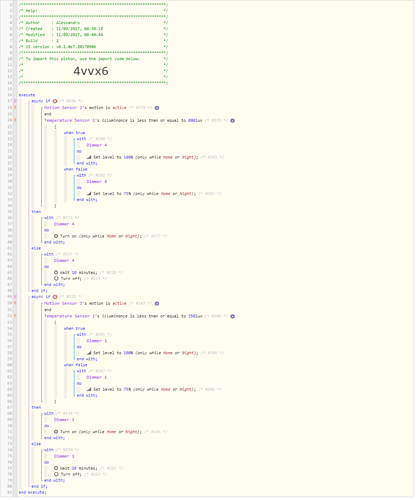The height and width of the screenshot is (500, 416).
Task: Click the power icon on line 78 Turn off
Action: [56, 474]
